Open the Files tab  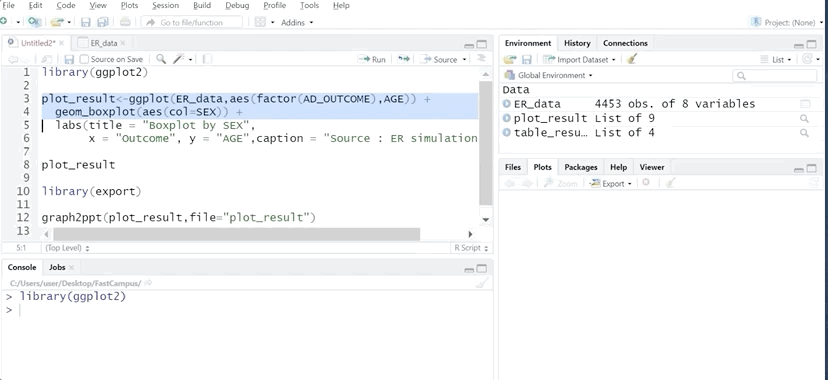[513, 167]
